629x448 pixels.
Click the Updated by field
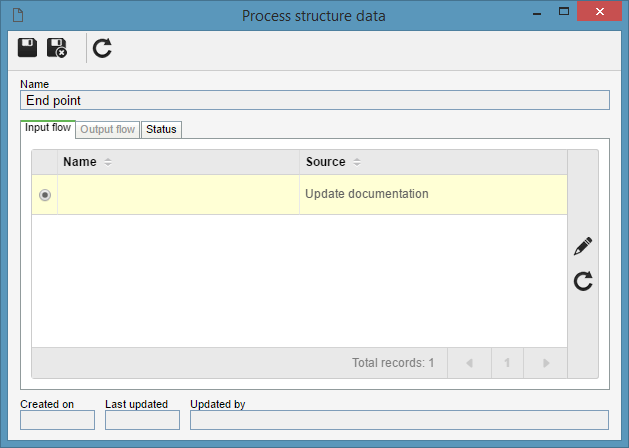tap(400, 420)
